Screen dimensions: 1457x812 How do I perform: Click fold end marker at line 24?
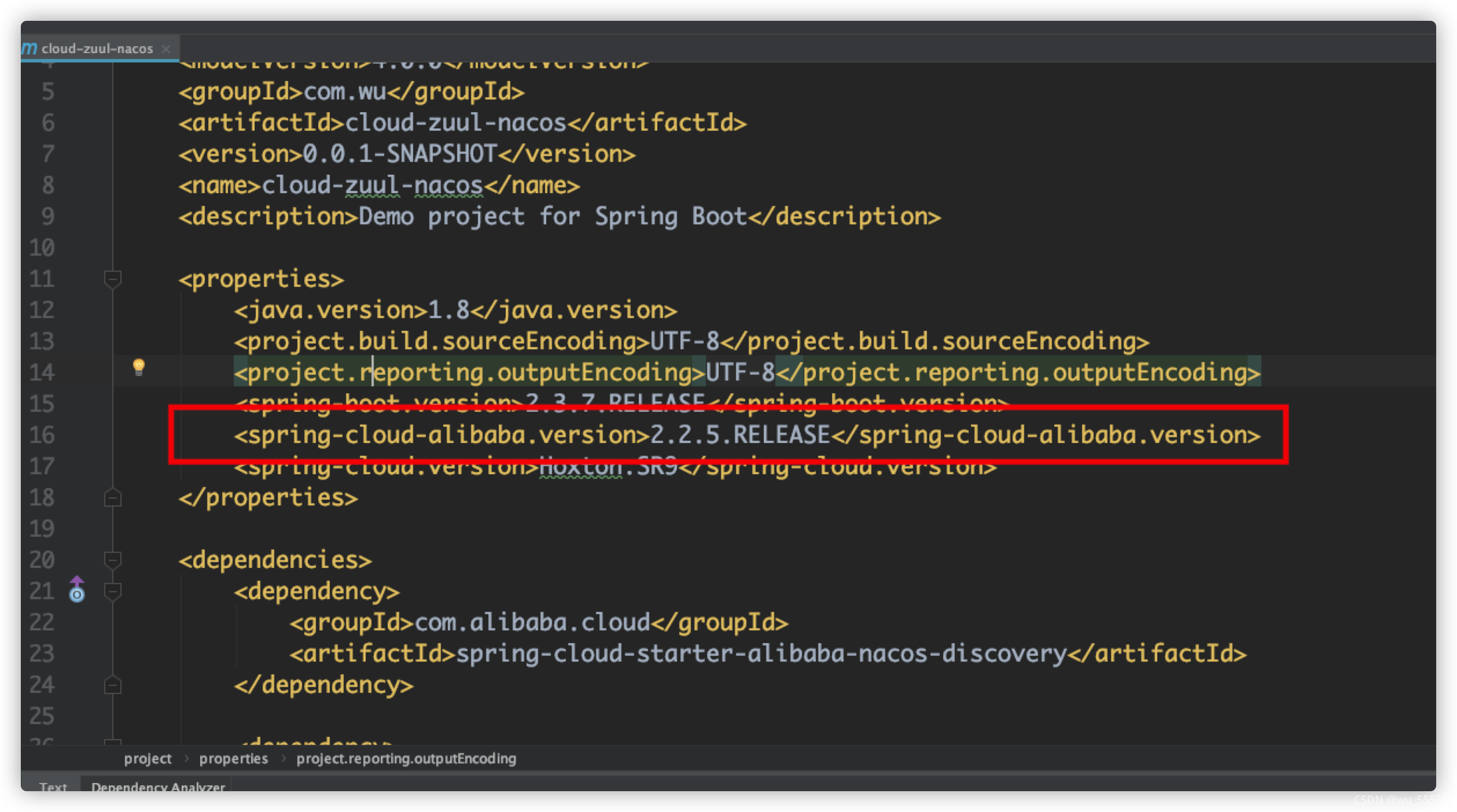click(x=112, y=685)
